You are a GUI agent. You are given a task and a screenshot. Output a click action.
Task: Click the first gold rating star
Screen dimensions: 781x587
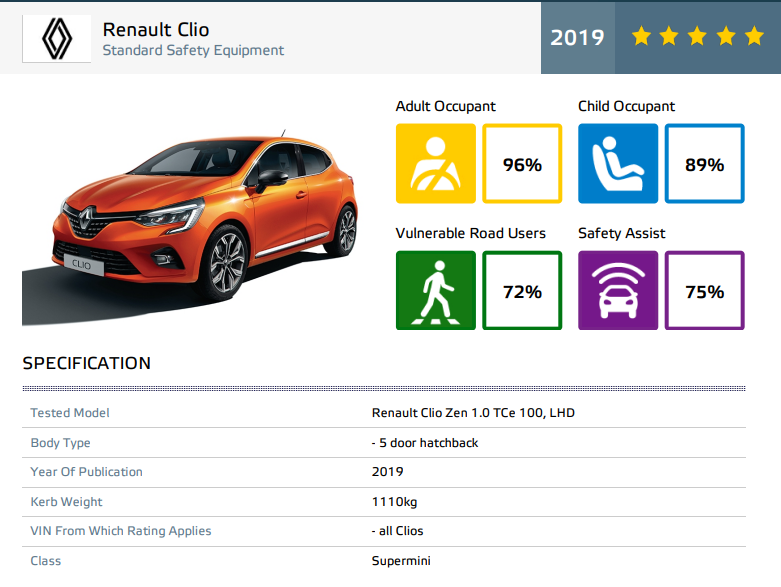641,36
